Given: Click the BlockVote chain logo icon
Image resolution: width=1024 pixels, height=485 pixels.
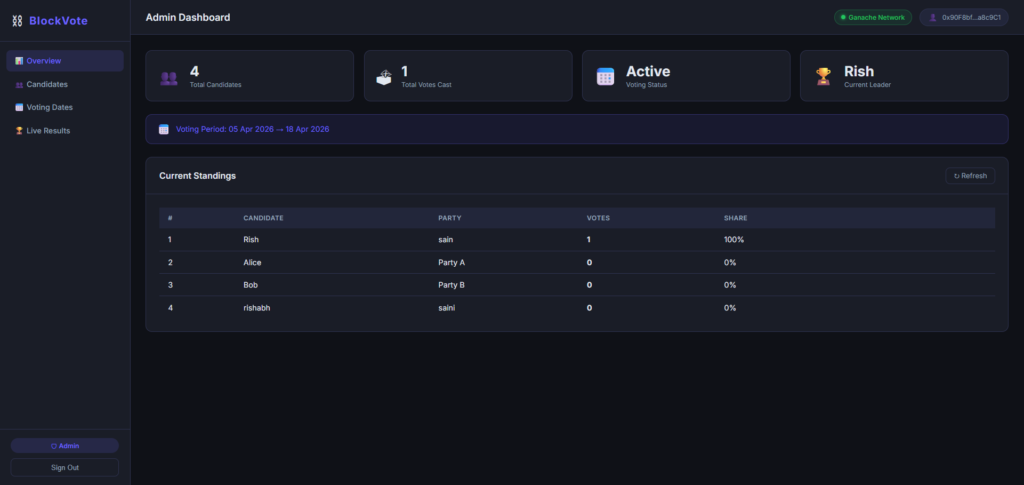Looking at the screenshot, I should (16, 20).
